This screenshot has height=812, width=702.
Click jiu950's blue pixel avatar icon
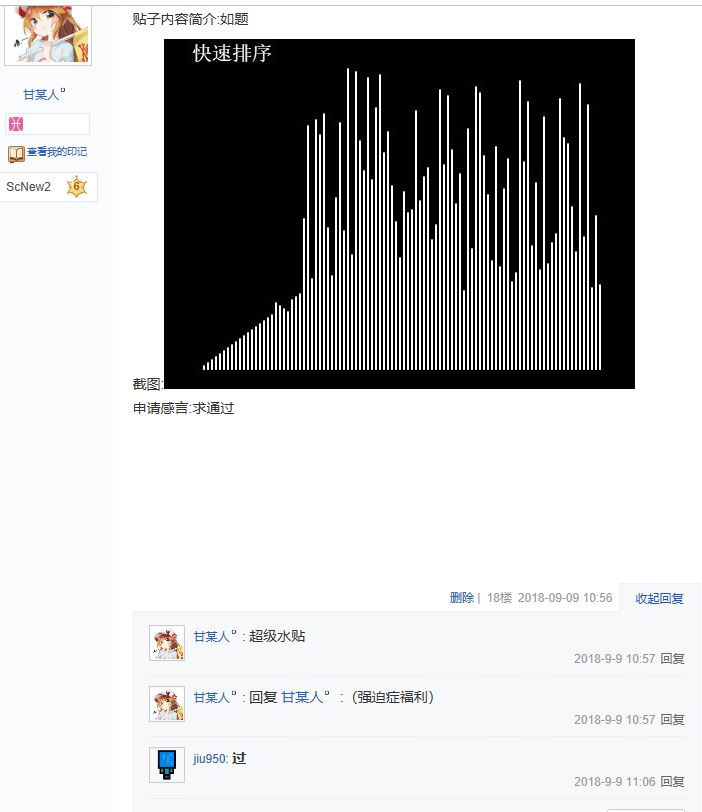click(167, 765)
